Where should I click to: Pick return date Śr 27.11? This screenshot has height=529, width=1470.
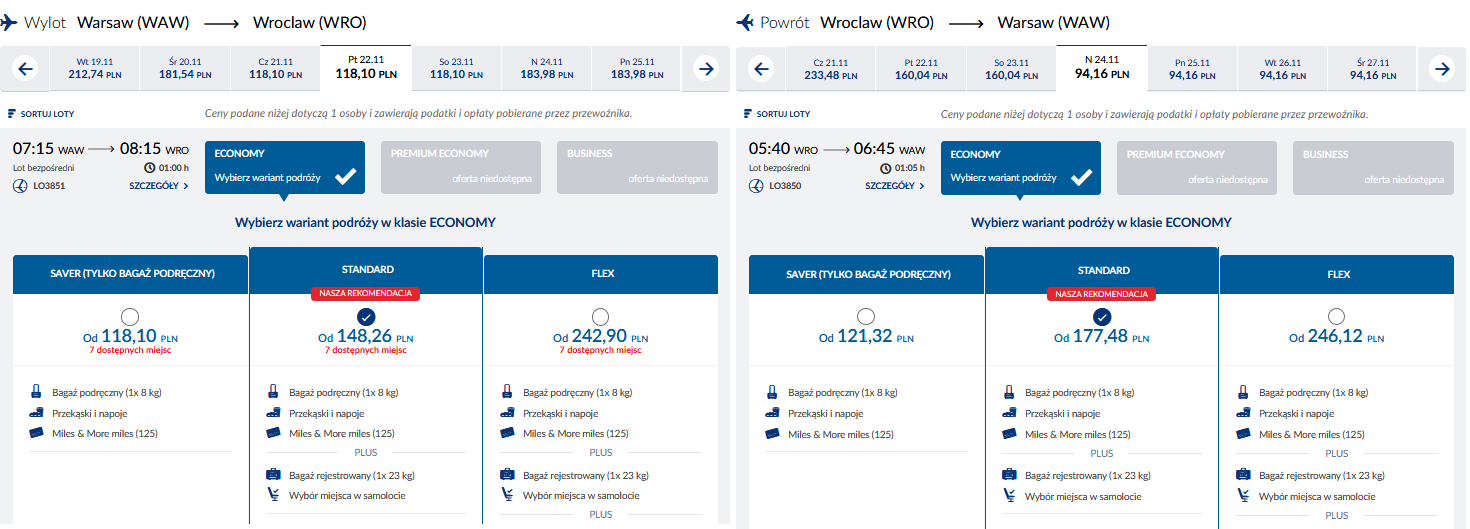1372,69
